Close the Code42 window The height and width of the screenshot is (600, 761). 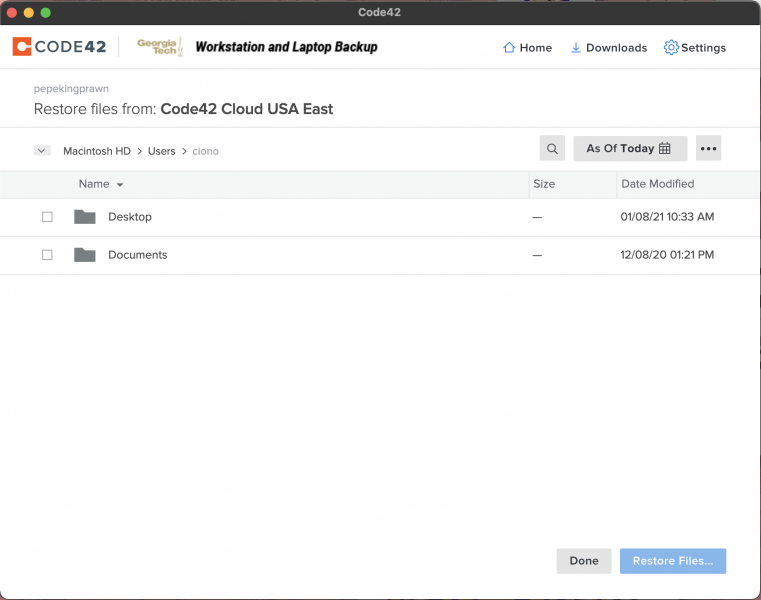[12, 13]
